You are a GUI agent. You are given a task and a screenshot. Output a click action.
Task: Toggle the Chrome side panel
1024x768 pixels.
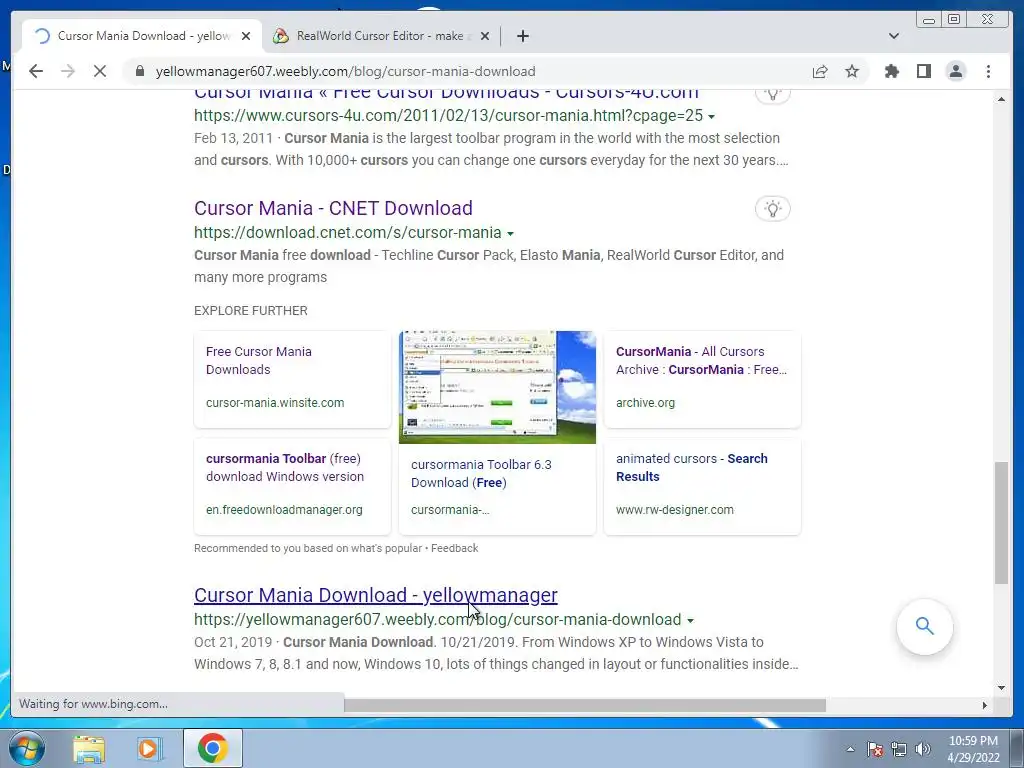[x=923, y=71]
